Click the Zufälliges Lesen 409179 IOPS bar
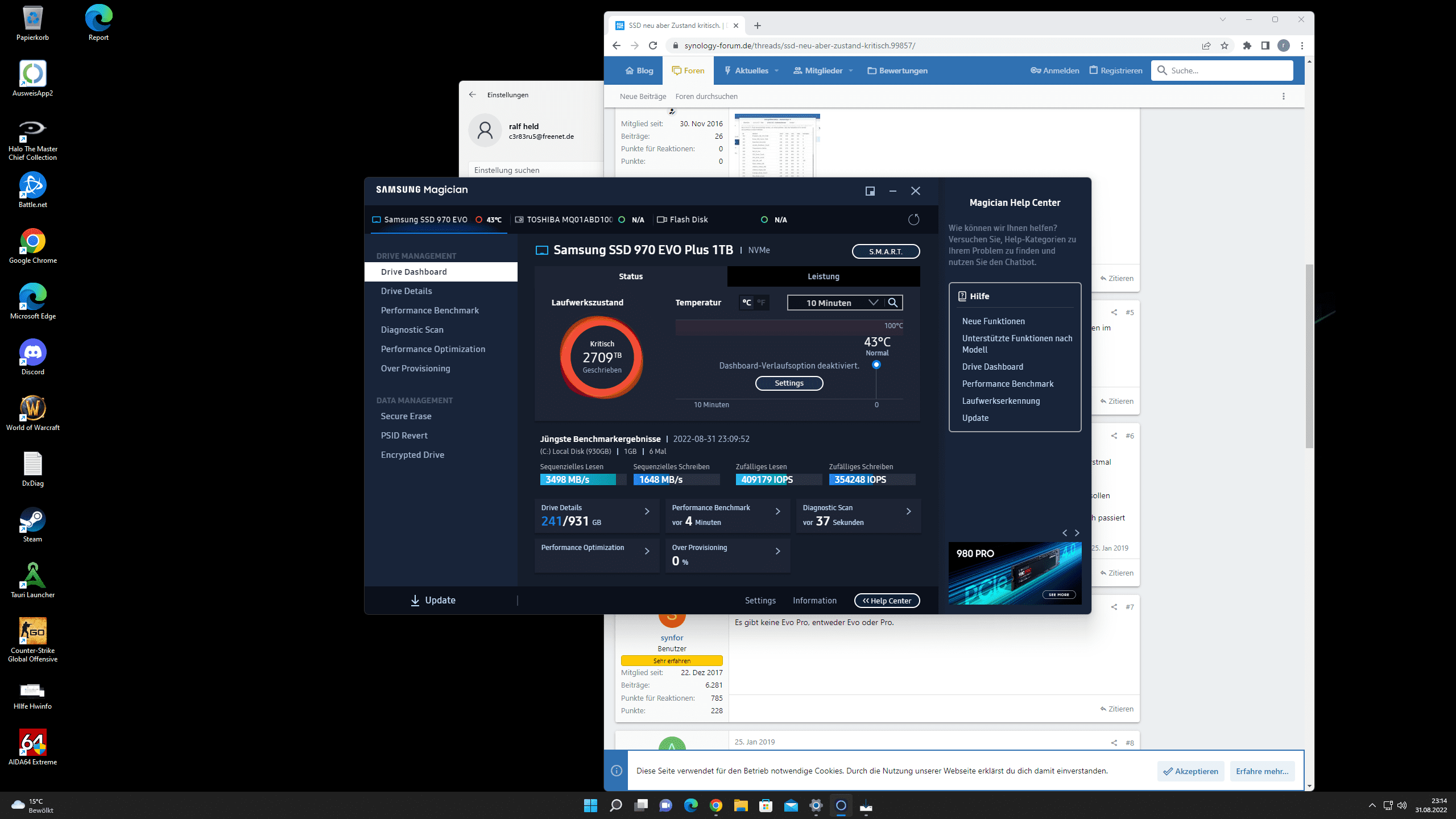This screenshot has height=819, width=1456. [x=779, y=479]
